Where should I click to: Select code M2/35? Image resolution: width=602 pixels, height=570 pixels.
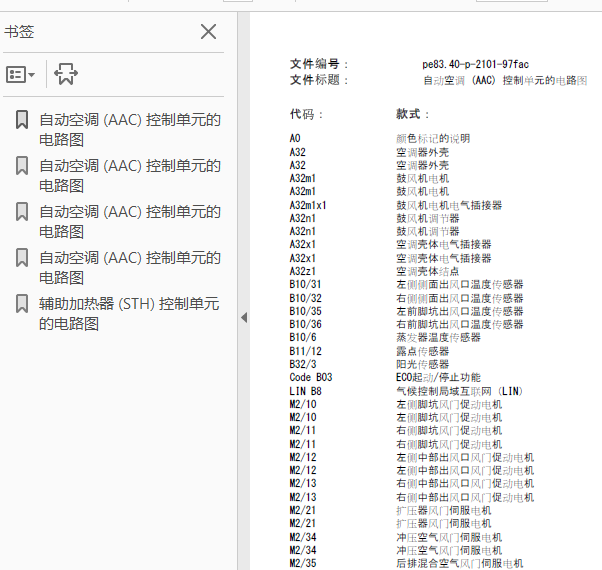(x=303, y=563)
